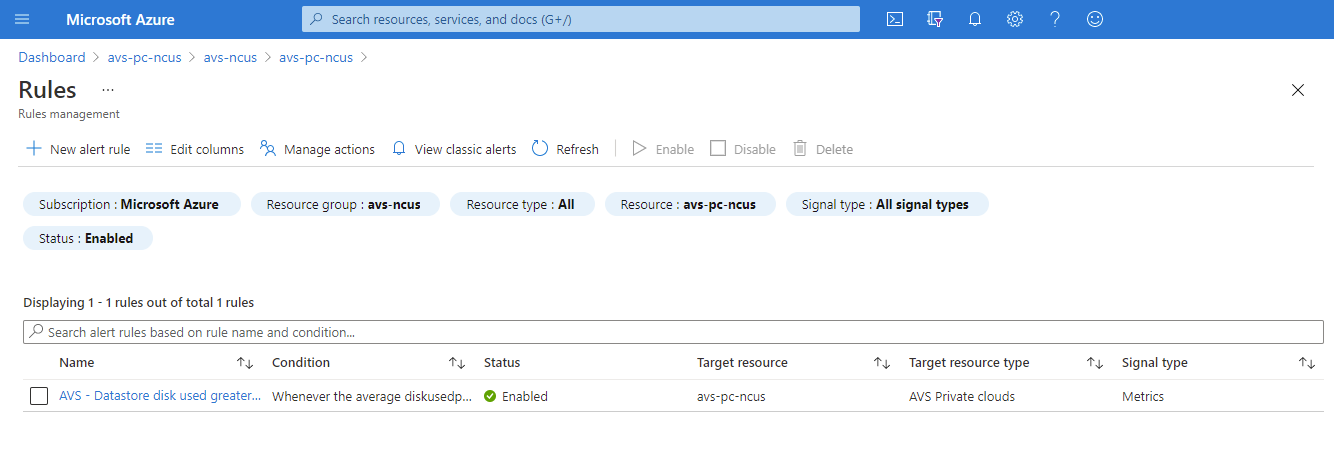Click the Feedback smiley icon
This screenshot has height=452, width=1334.
[x=1095, y=19]
